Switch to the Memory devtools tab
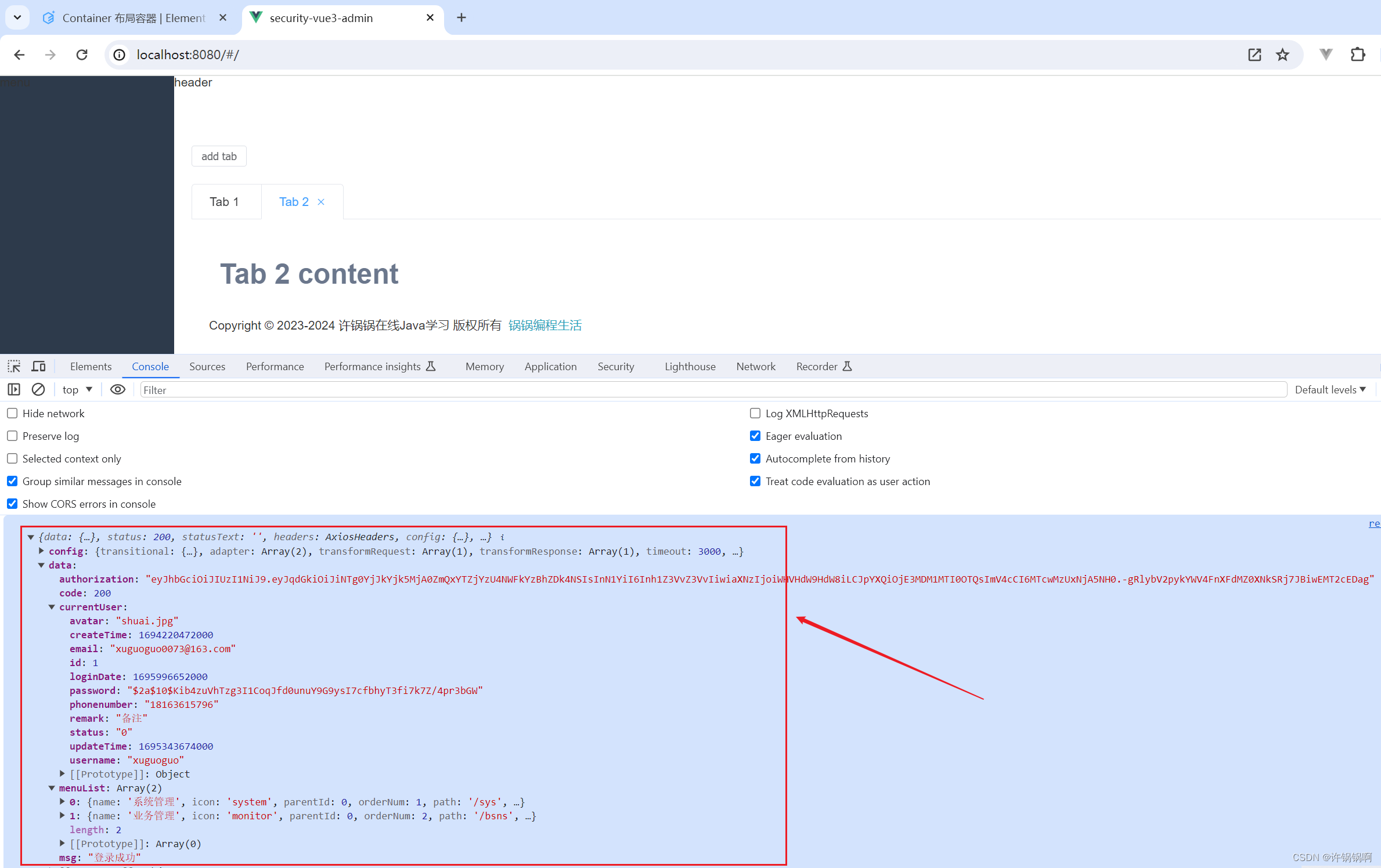This screenshot has width=1381, height=868. (x=485, y=366)
